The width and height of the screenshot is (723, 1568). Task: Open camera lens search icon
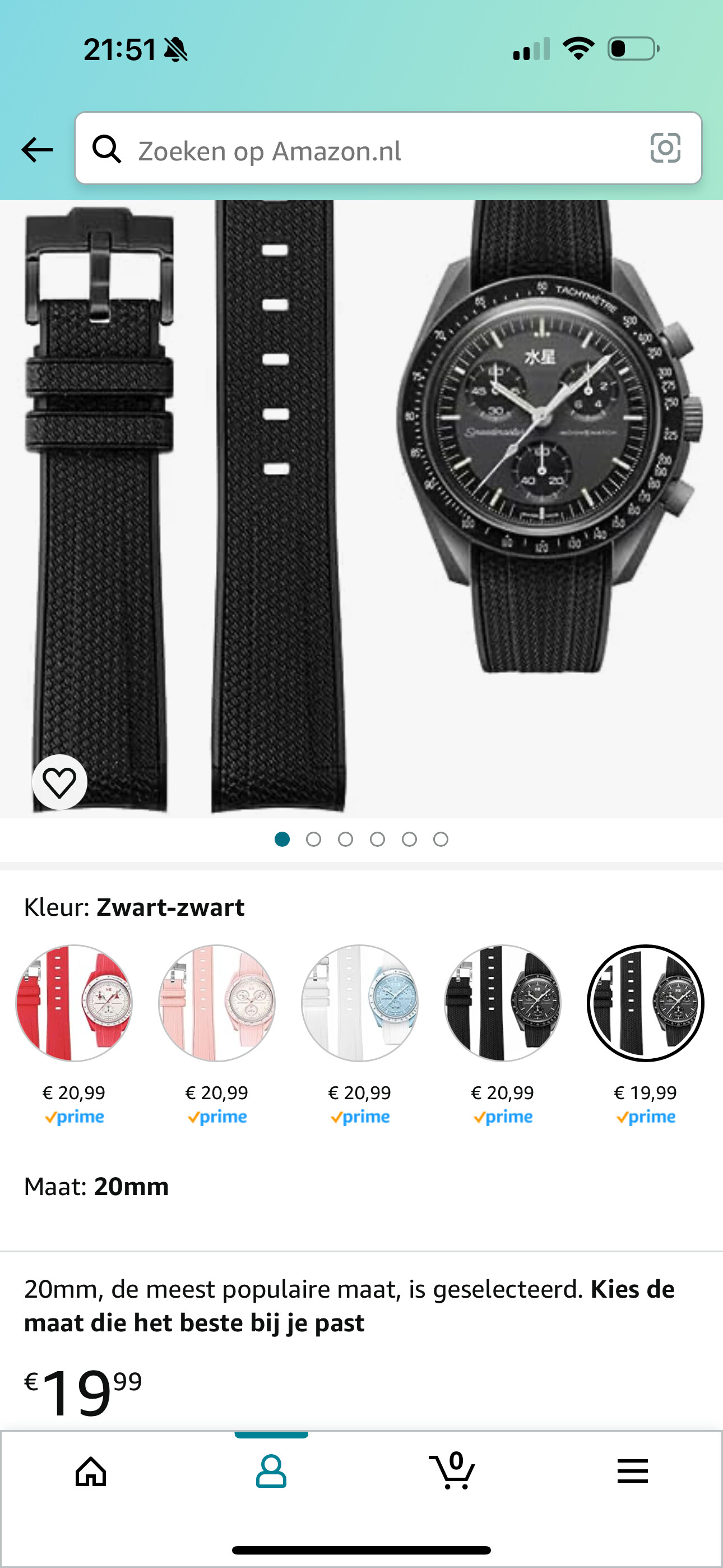[665, 148]
